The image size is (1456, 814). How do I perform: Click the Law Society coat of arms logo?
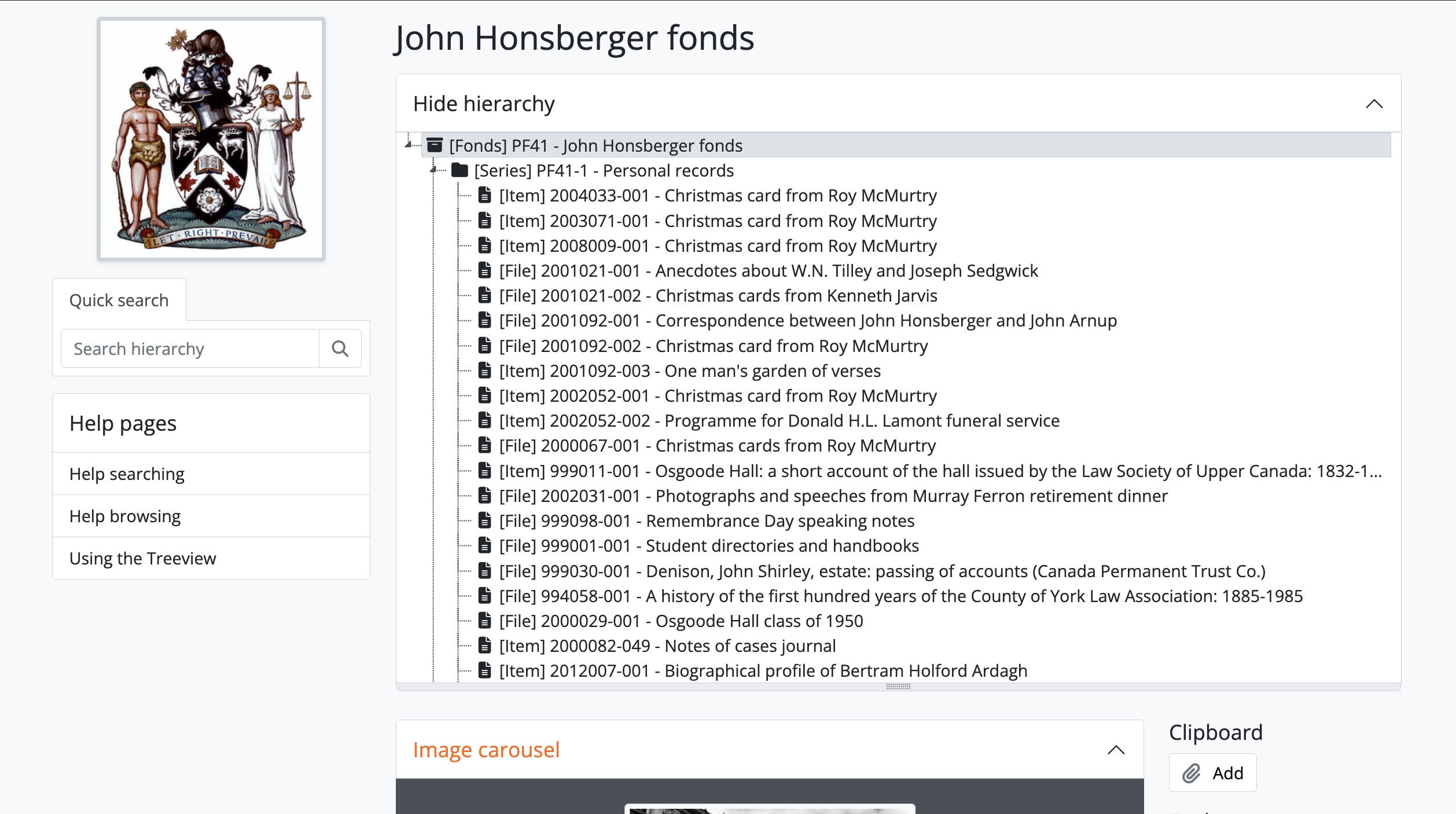(x=211, y=139)
